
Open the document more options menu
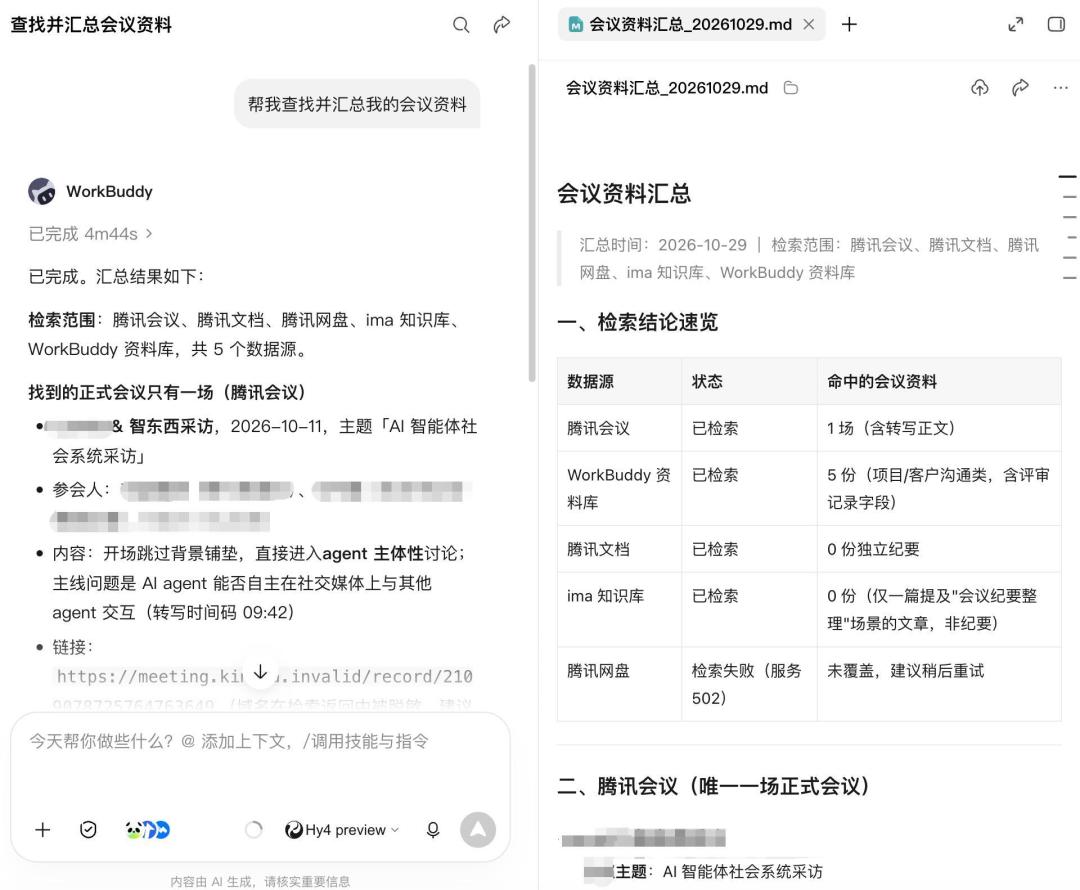point(1061,87)
